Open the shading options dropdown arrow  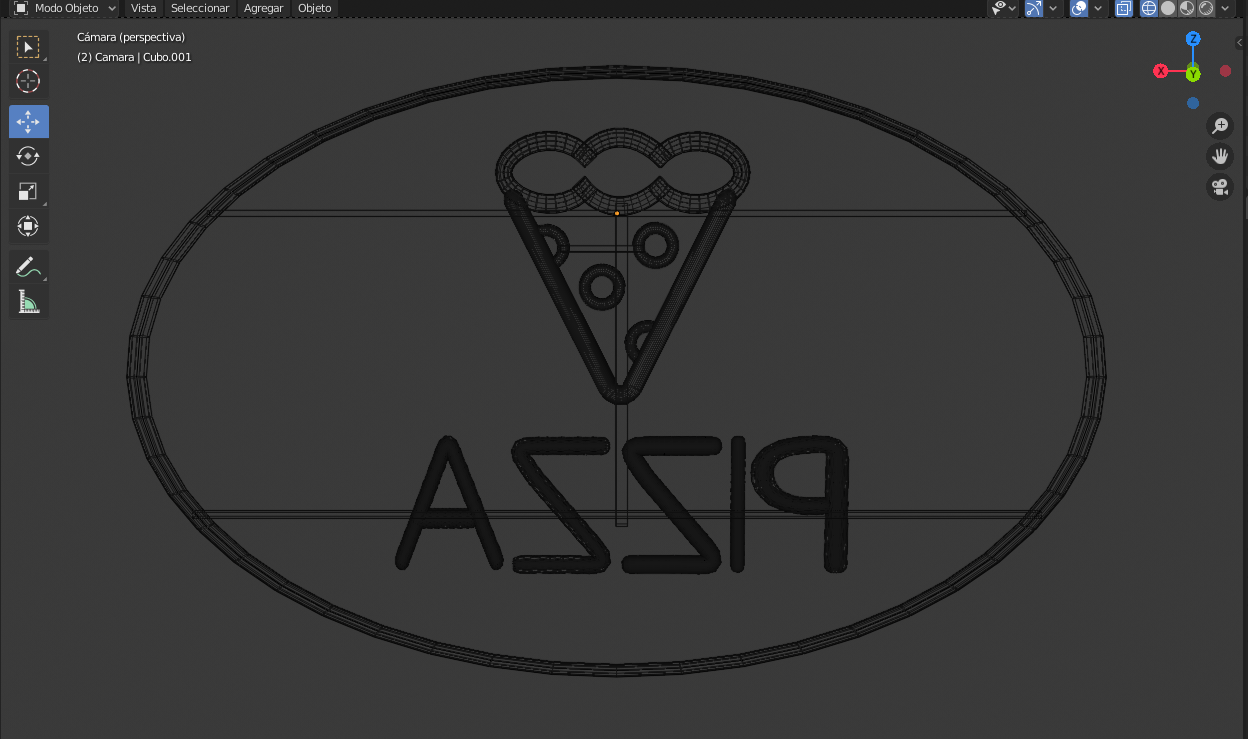(x=1224, y=8)
